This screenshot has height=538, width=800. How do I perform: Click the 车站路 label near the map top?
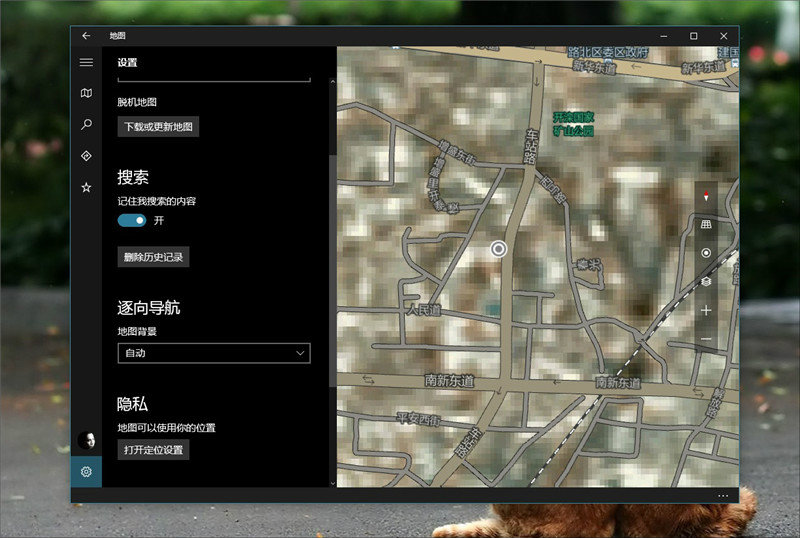click(x=531, y=146)
